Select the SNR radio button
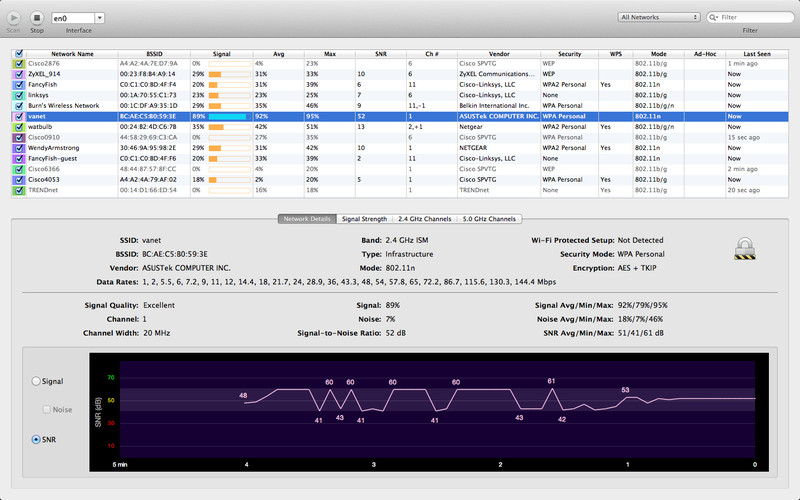 pyautogui.click(x=36, y=439)
